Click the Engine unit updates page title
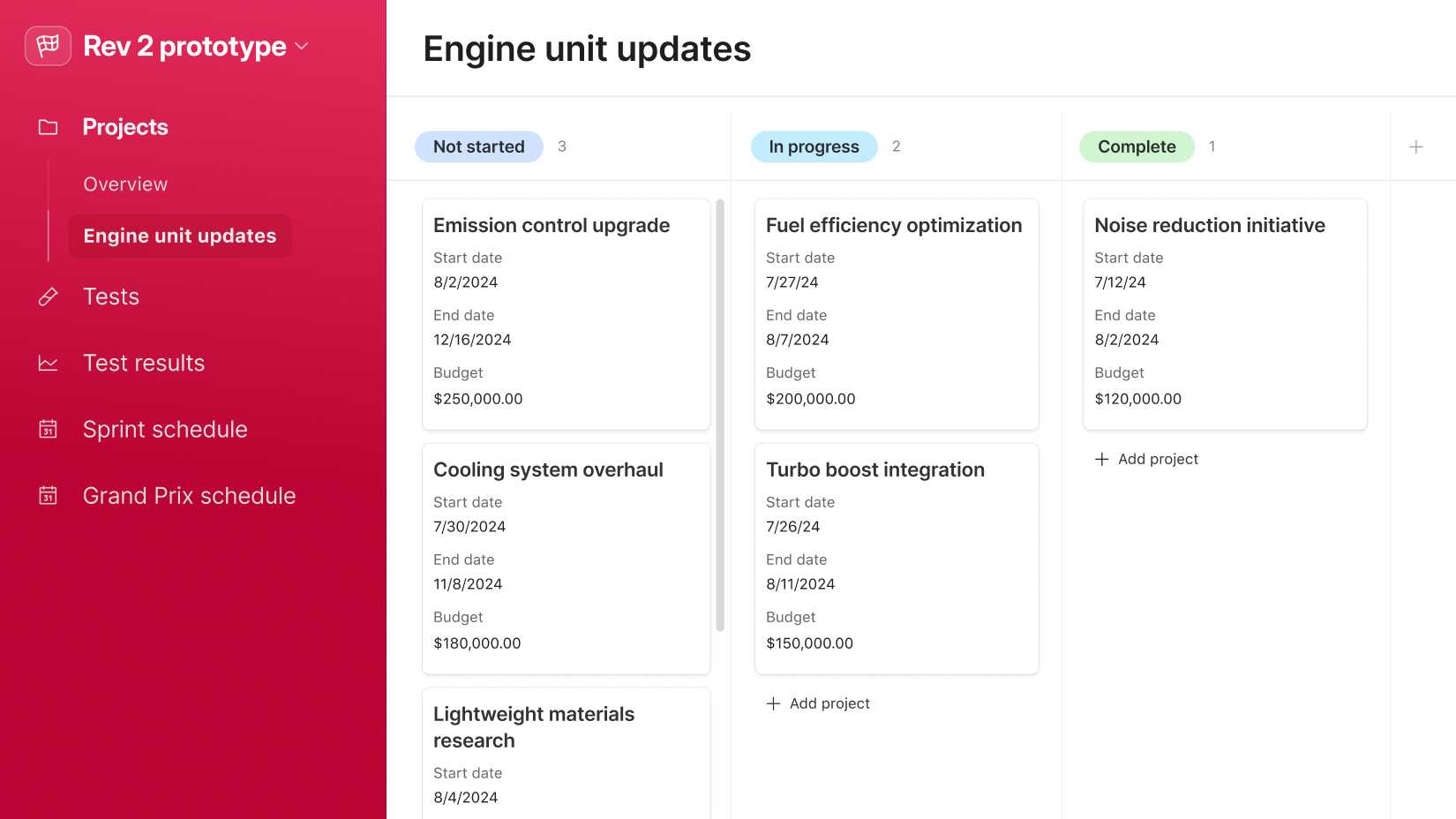The height and width of the screenshot is (819, 1456). [588, 49]
